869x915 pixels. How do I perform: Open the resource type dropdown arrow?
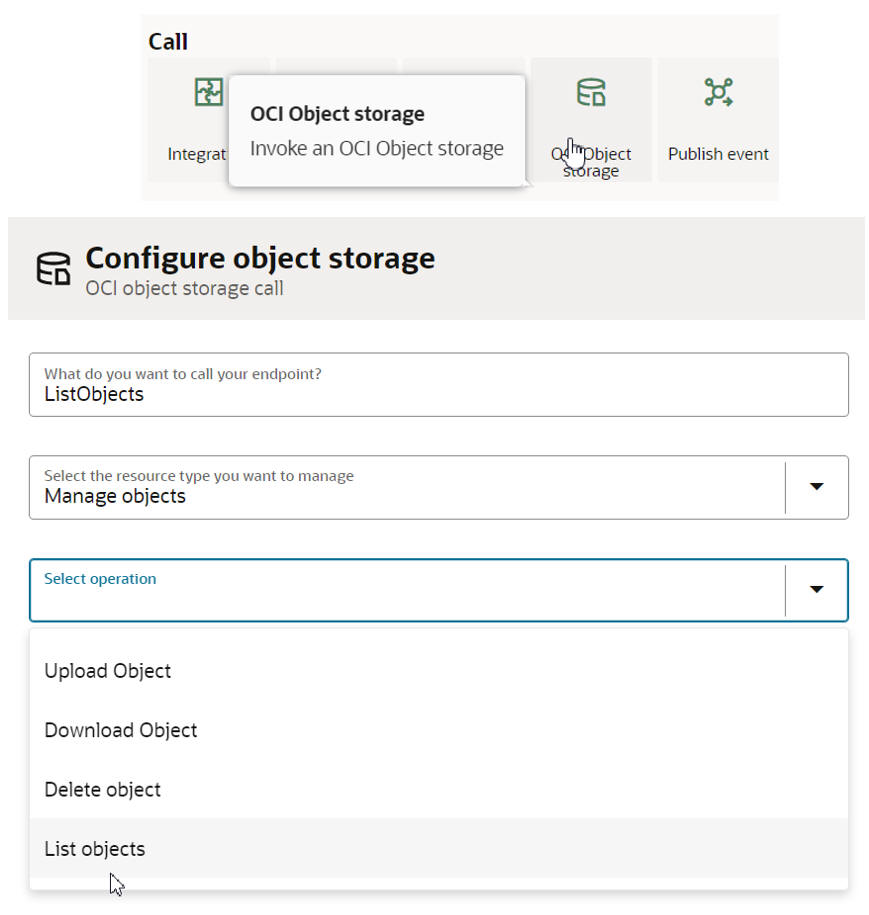[816, 487]
